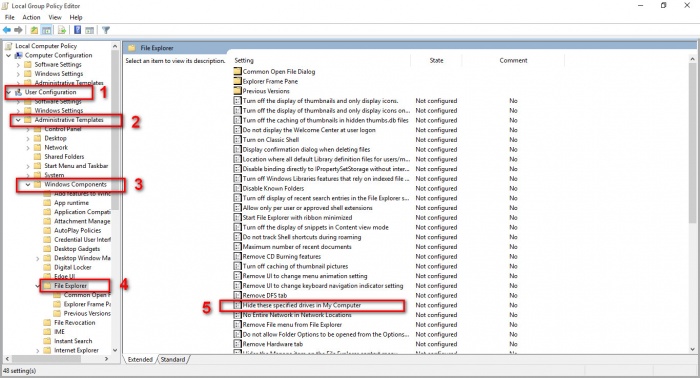
Task: Click the Back arrow toolbar icon
Action: click(x=7, y=30)
